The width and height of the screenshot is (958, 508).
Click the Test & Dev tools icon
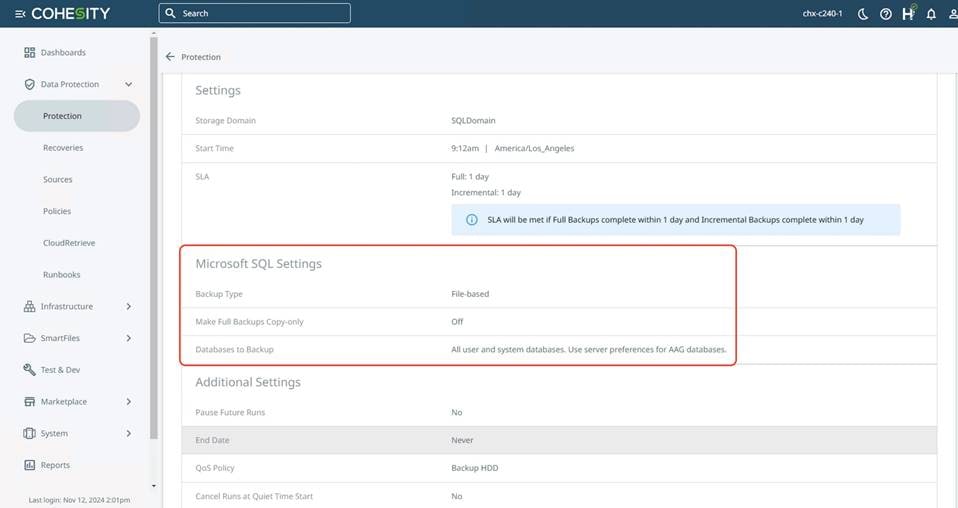click(29, 370)
